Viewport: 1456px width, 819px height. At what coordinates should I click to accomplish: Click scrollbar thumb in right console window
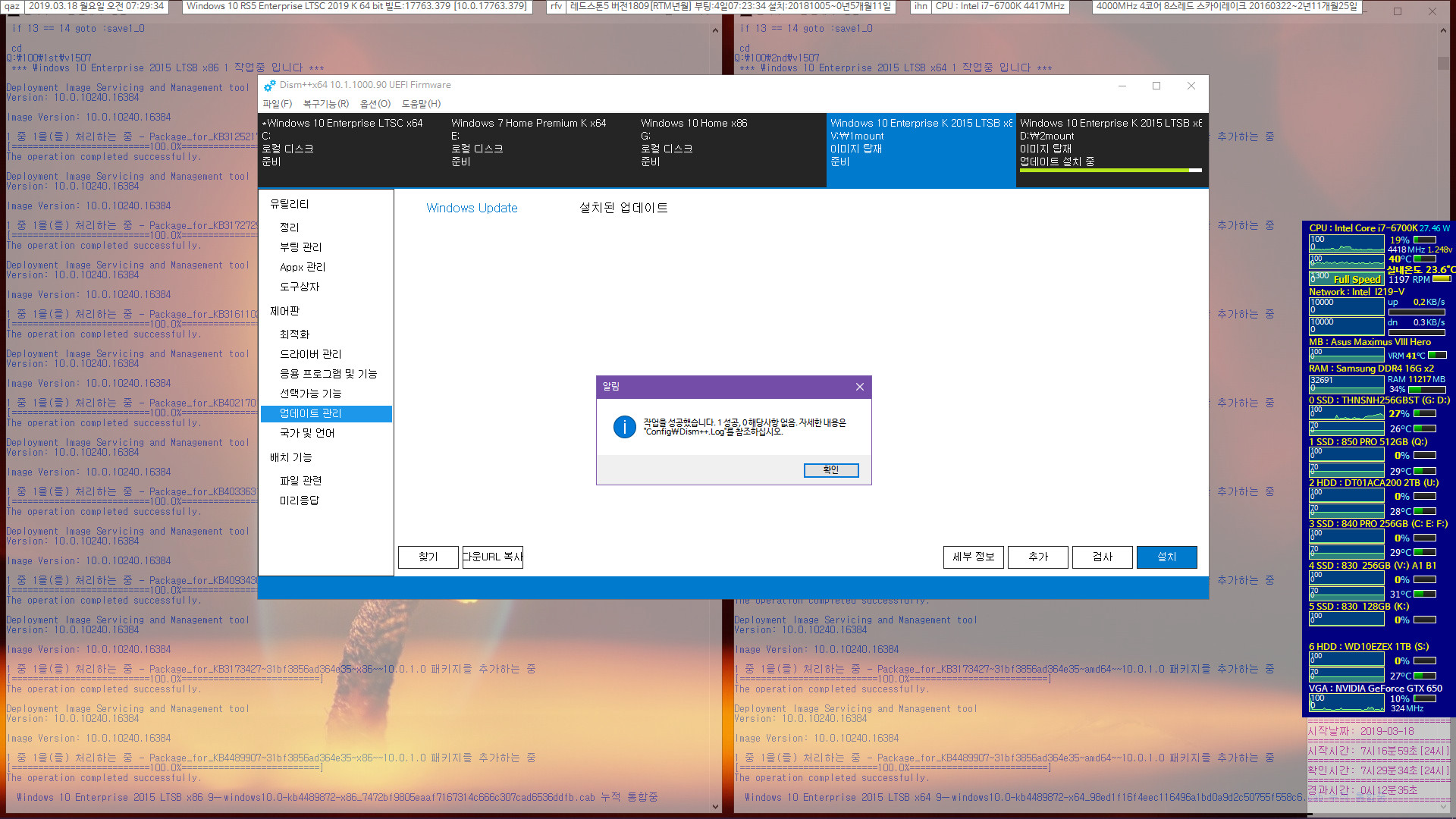[x=1443, y=63]
